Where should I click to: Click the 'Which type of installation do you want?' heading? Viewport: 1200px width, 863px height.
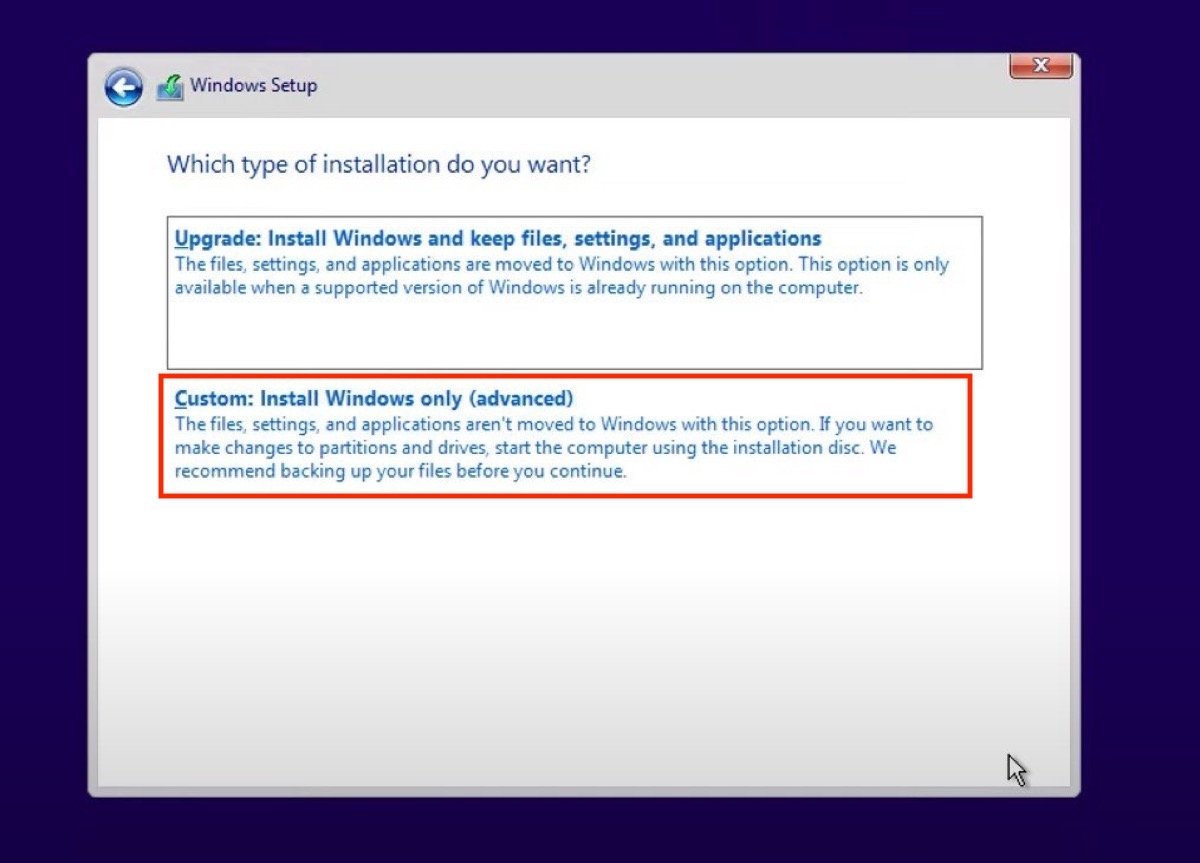tap(379, 164)
